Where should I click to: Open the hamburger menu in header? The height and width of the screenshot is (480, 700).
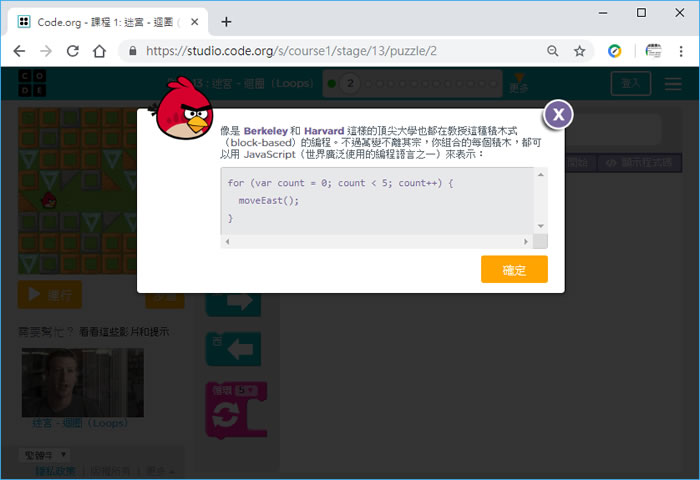point(673,83)
